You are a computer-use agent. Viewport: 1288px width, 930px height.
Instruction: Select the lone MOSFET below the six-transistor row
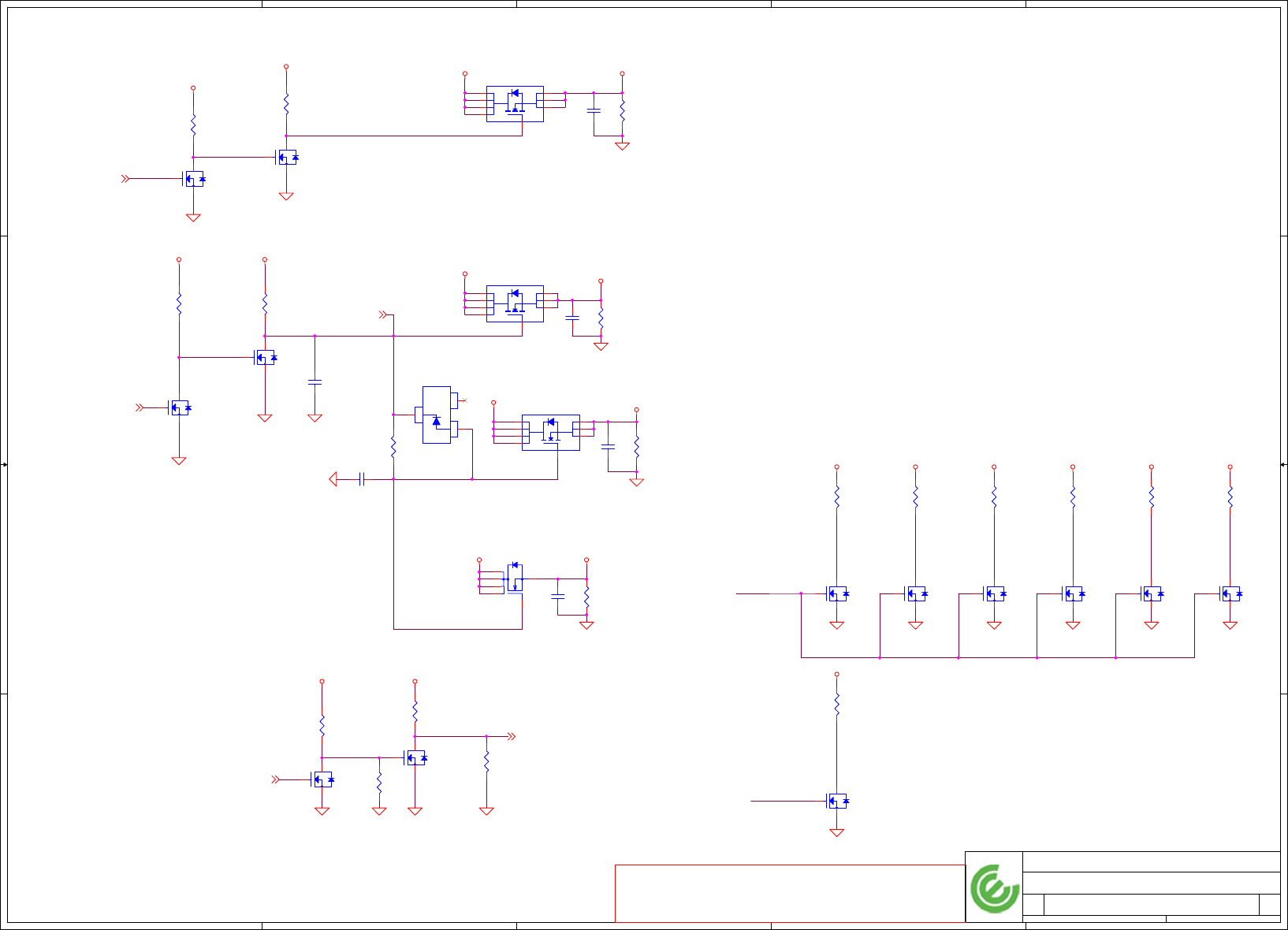(837, 801)
